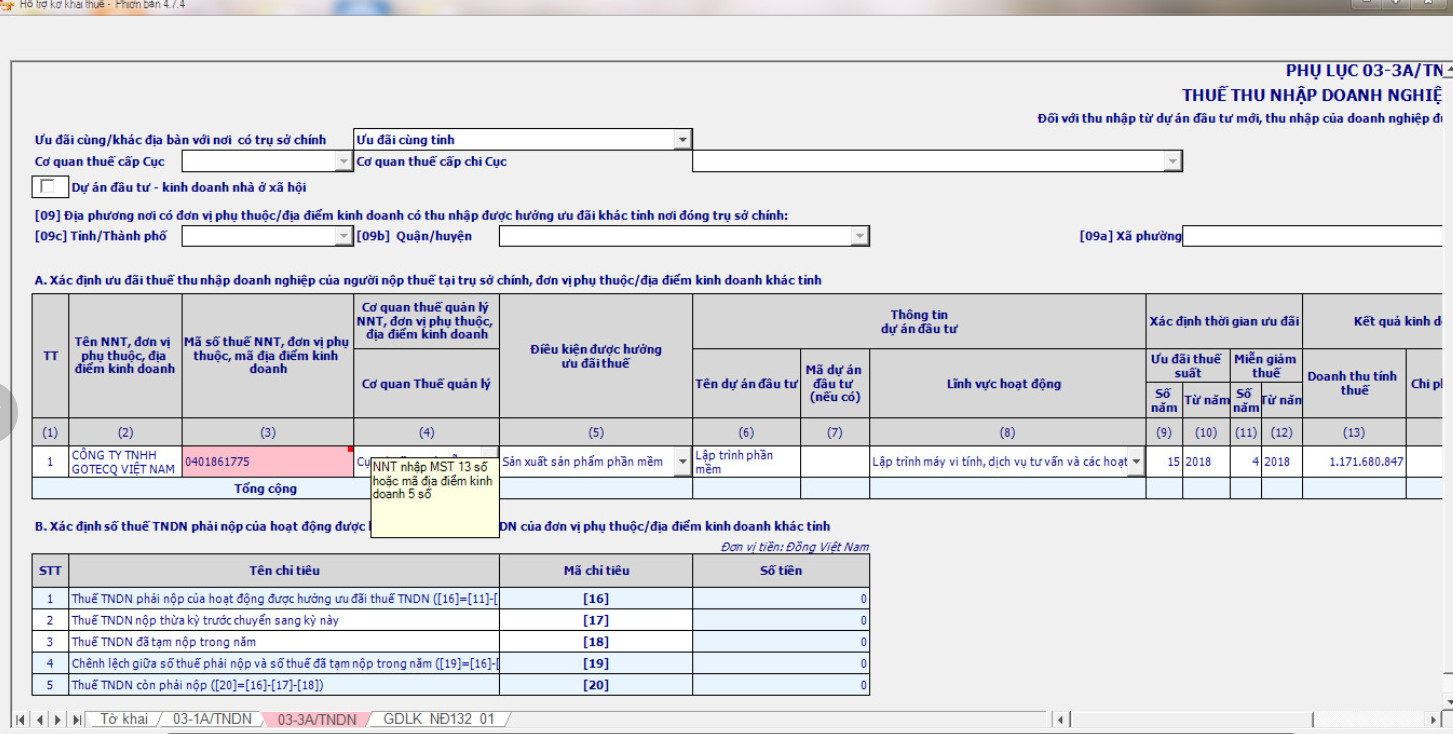
Task: Click the 'Số năm' value 15 cell
Action: 1164,462
